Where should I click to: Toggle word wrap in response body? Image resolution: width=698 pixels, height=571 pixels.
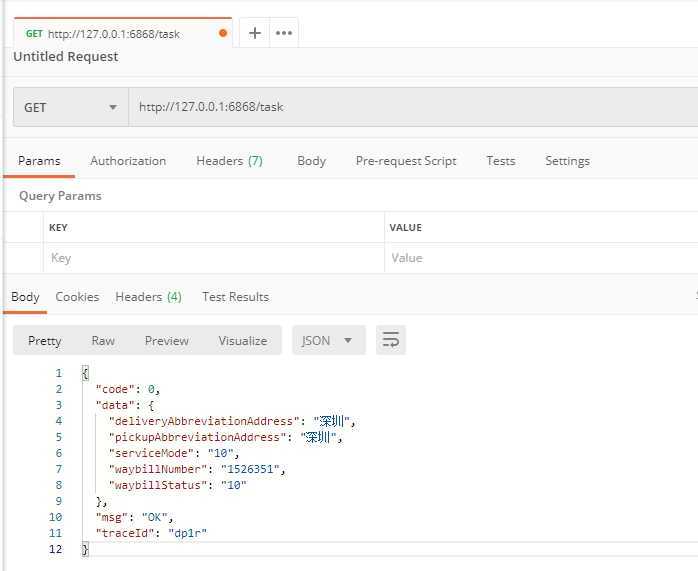pyautogui.click(x=391, y=341)
